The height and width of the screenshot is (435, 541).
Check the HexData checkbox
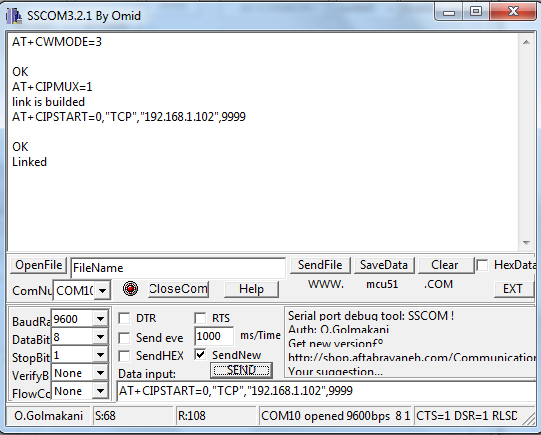point(482,265)
